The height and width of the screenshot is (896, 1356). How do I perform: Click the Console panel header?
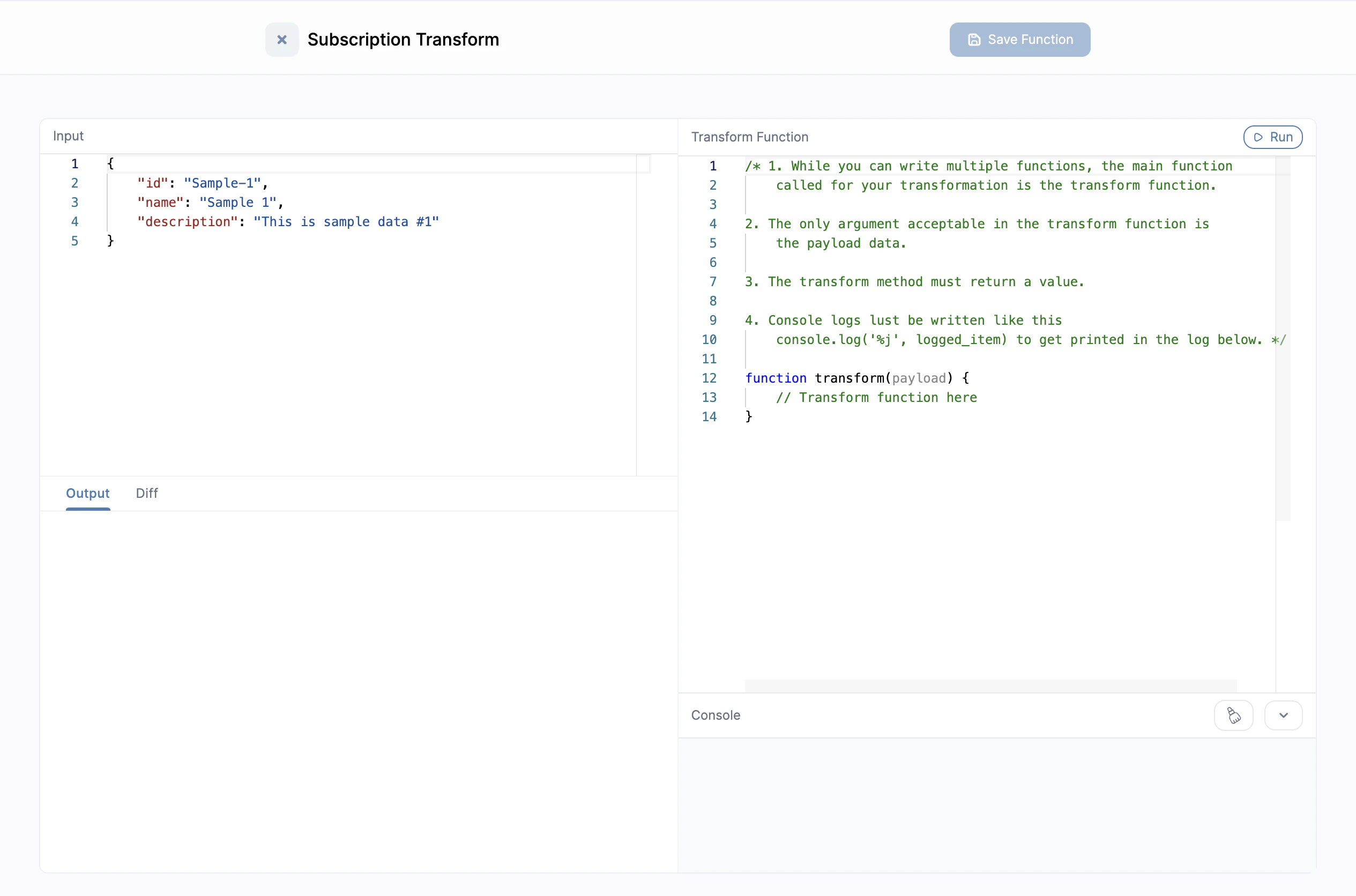[716, 715]
